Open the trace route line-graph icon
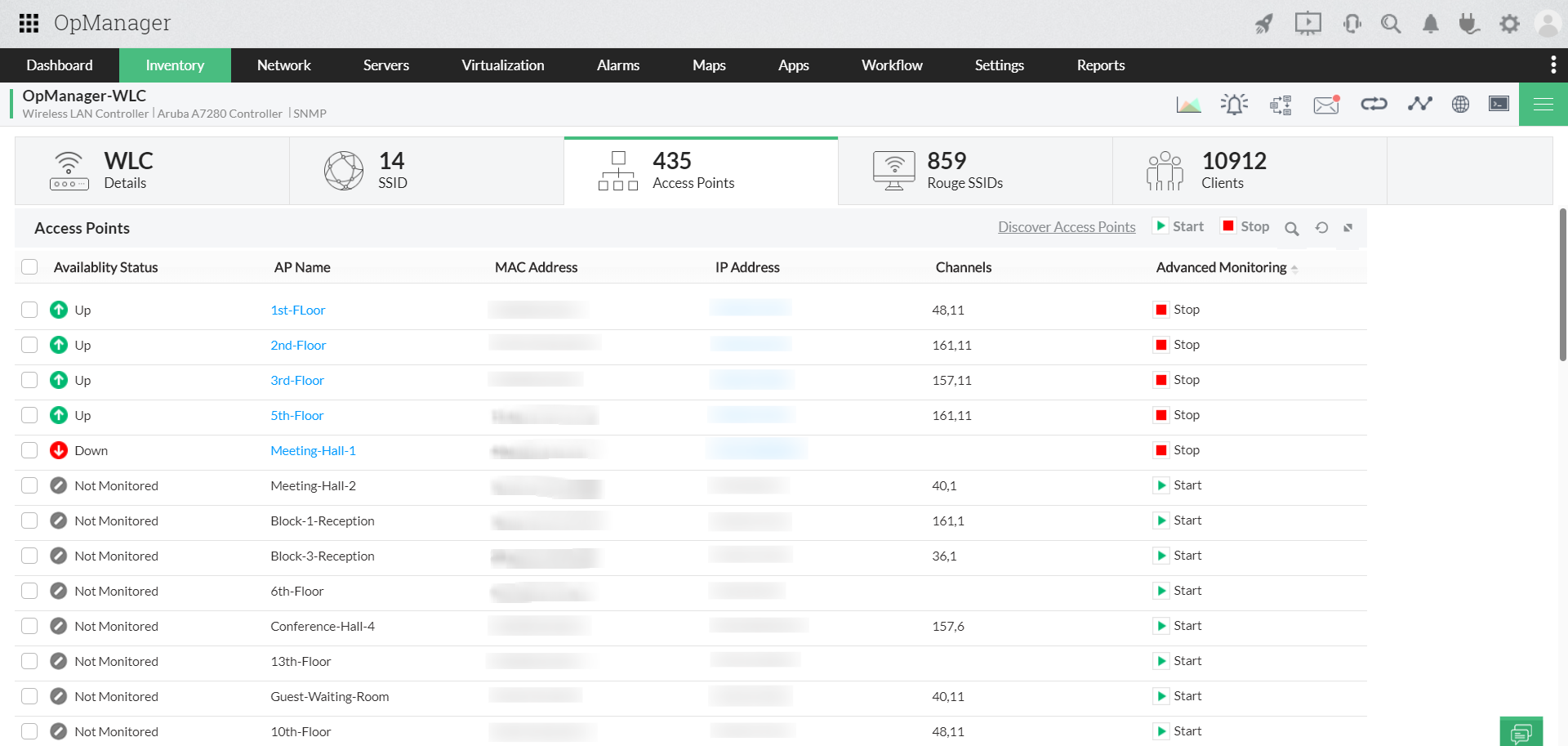Screen dimensions: 1568x746 [1420, 104]
